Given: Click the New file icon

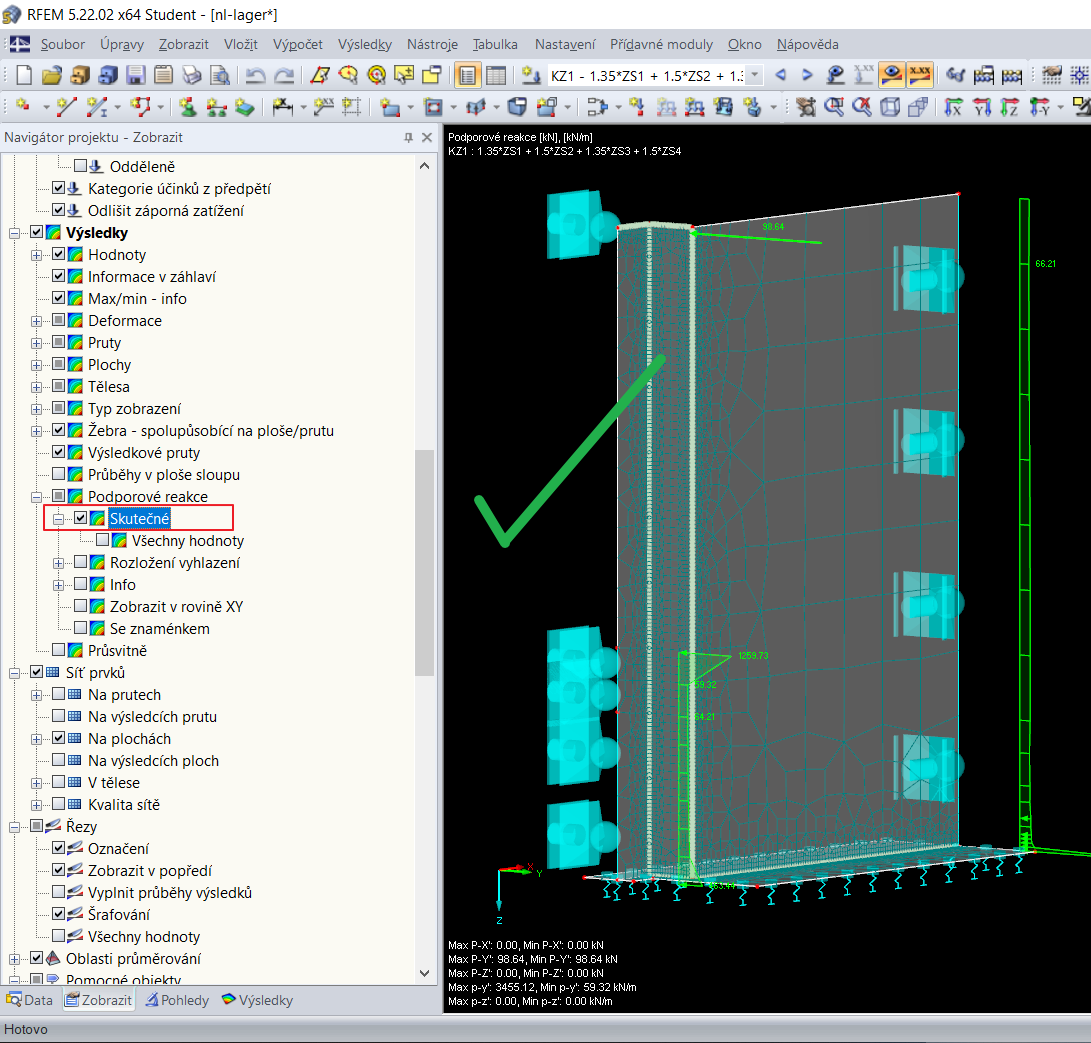Looking at the screenshot, I should pos(24,75).
